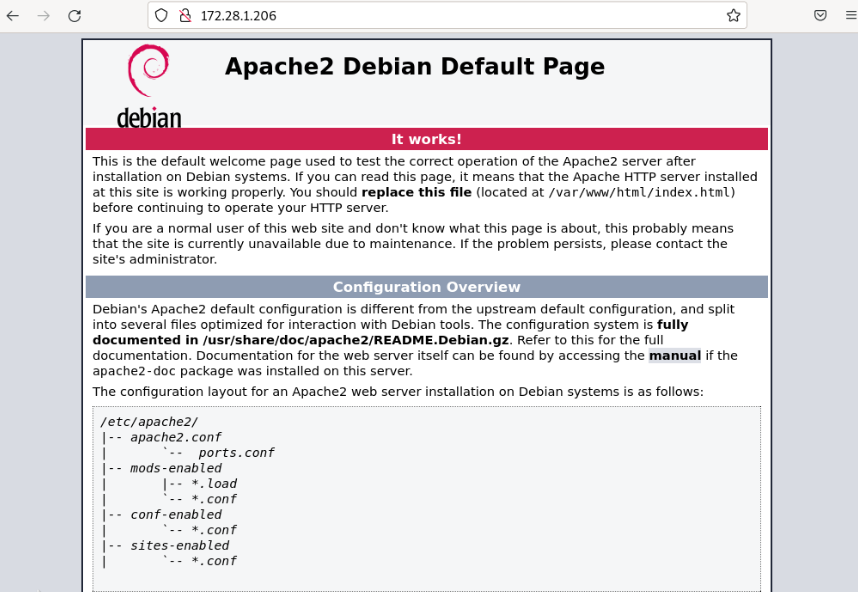The image size is (858, 592).
Task: Open the Save to Pocket icon
Action: tap(820, 15)
